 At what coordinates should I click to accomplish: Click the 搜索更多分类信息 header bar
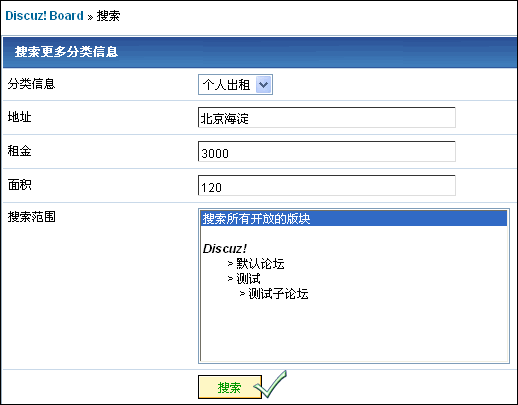[260, 52]
